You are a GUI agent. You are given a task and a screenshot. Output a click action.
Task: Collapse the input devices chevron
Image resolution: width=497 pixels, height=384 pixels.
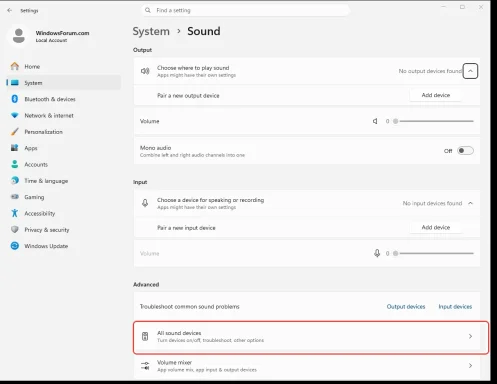tap(470, 203)
